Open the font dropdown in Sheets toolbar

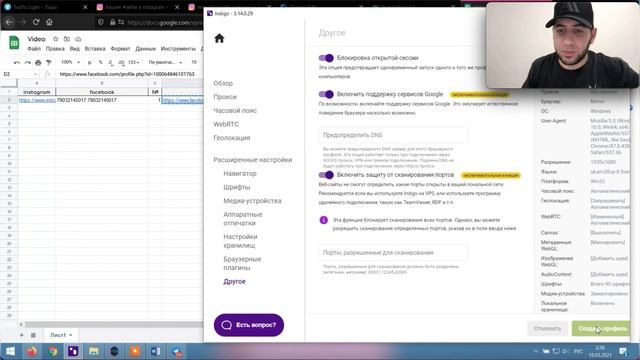[x=165, y=62]
